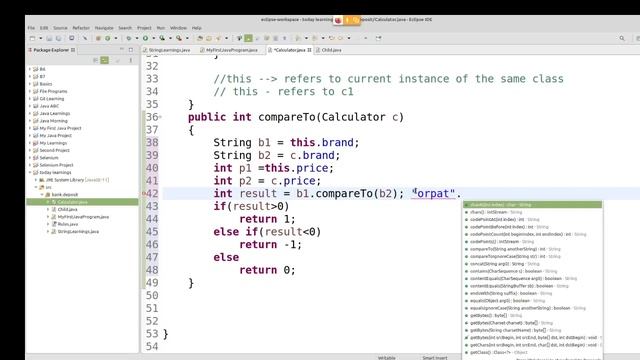Click the Coverage run toolbar icon
The width and height of the screenshot is (640, 360).
[162, 38]
